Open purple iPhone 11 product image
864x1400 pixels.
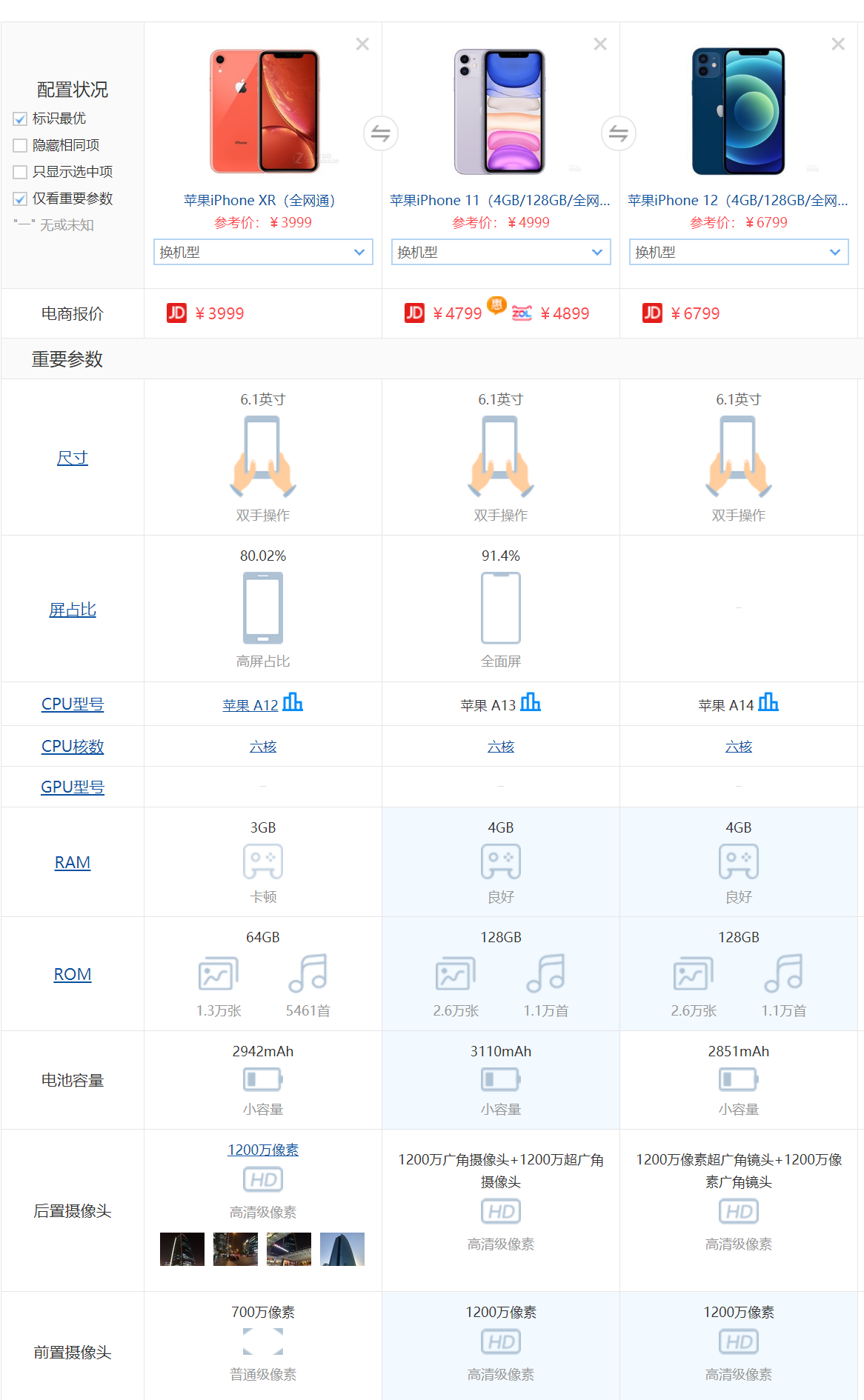click(499, 111)
